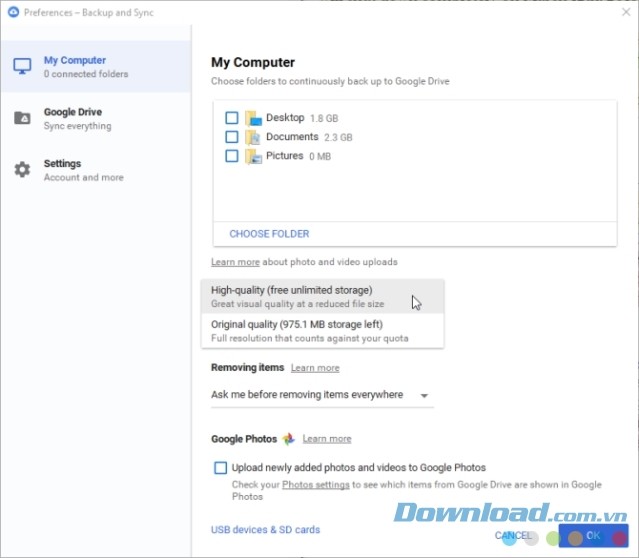
Task: Confirm with the OK button
Action: (593, 536)
